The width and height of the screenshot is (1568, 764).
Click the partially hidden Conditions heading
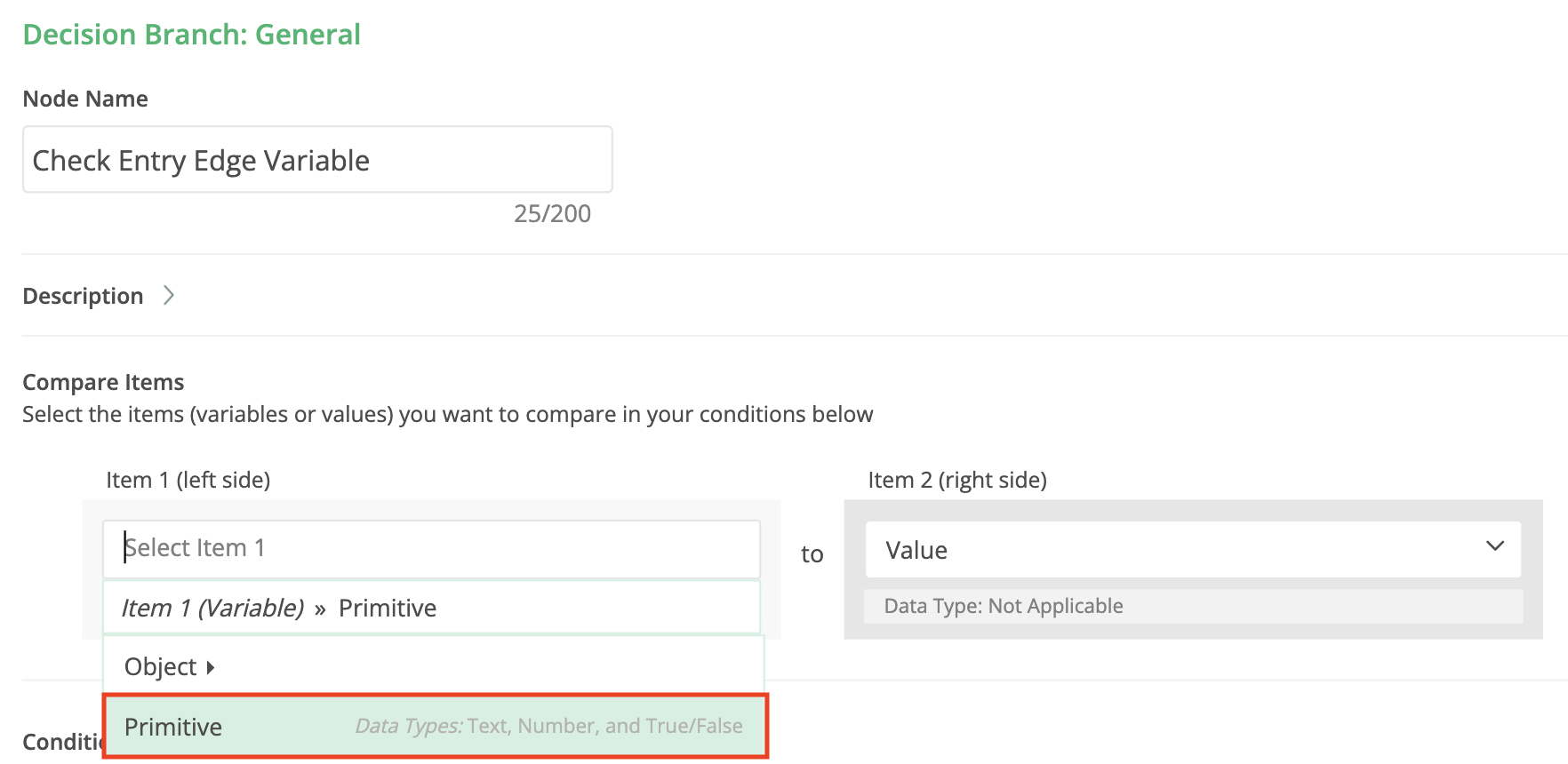(x=61, y=742)
